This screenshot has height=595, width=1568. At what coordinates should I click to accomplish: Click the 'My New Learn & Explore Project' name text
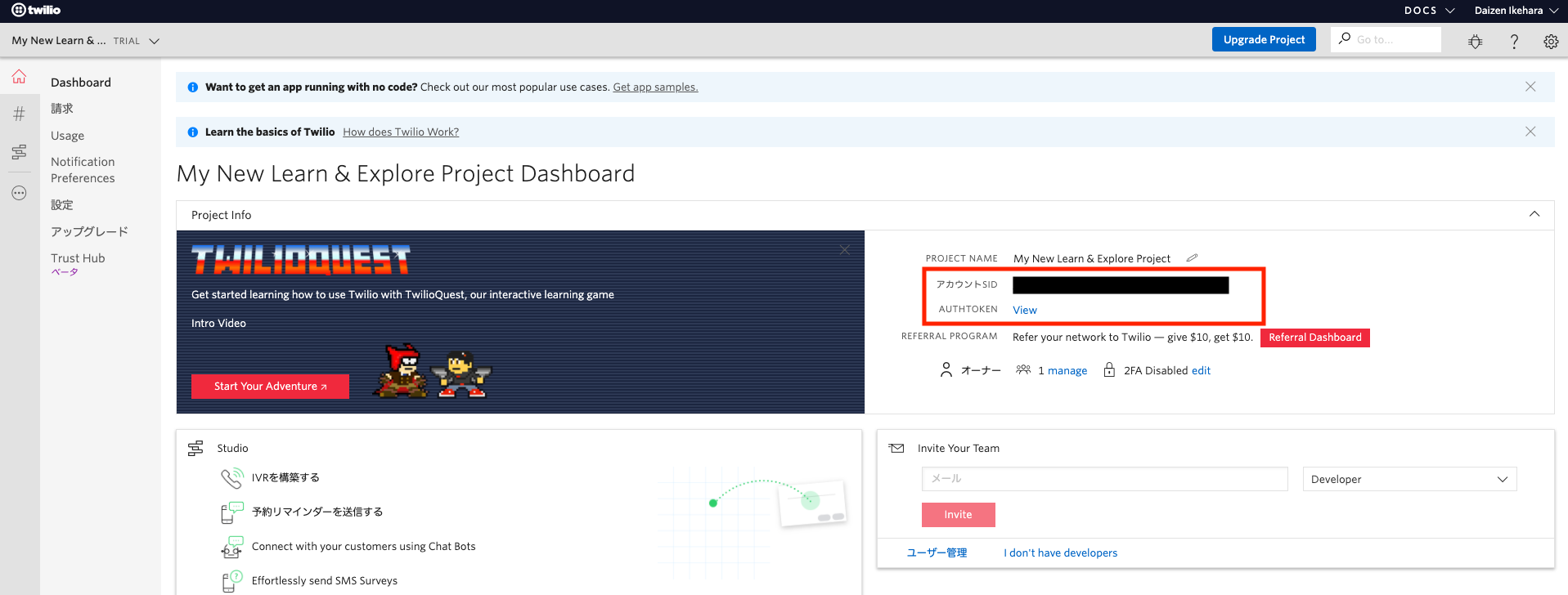(x=1092, y=259)
